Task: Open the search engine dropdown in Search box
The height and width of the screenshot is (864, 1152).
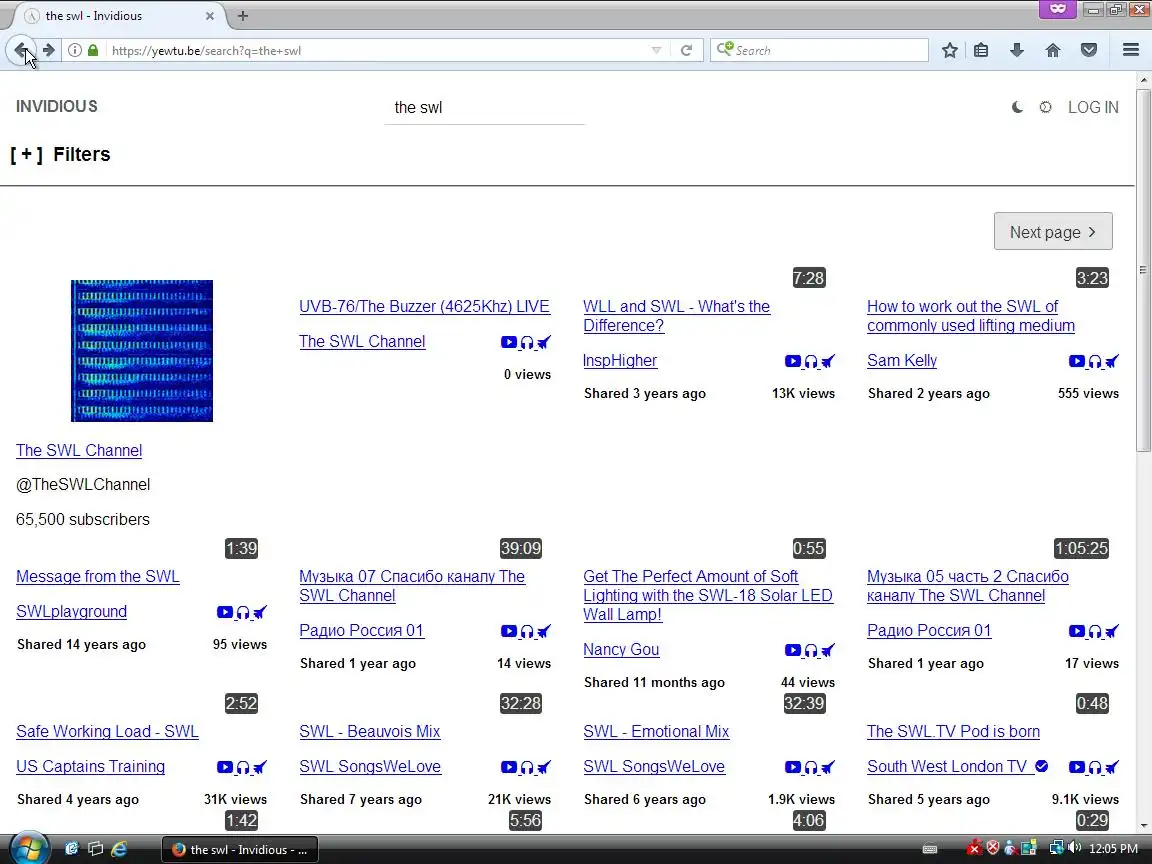Action: tap(725, 49)
